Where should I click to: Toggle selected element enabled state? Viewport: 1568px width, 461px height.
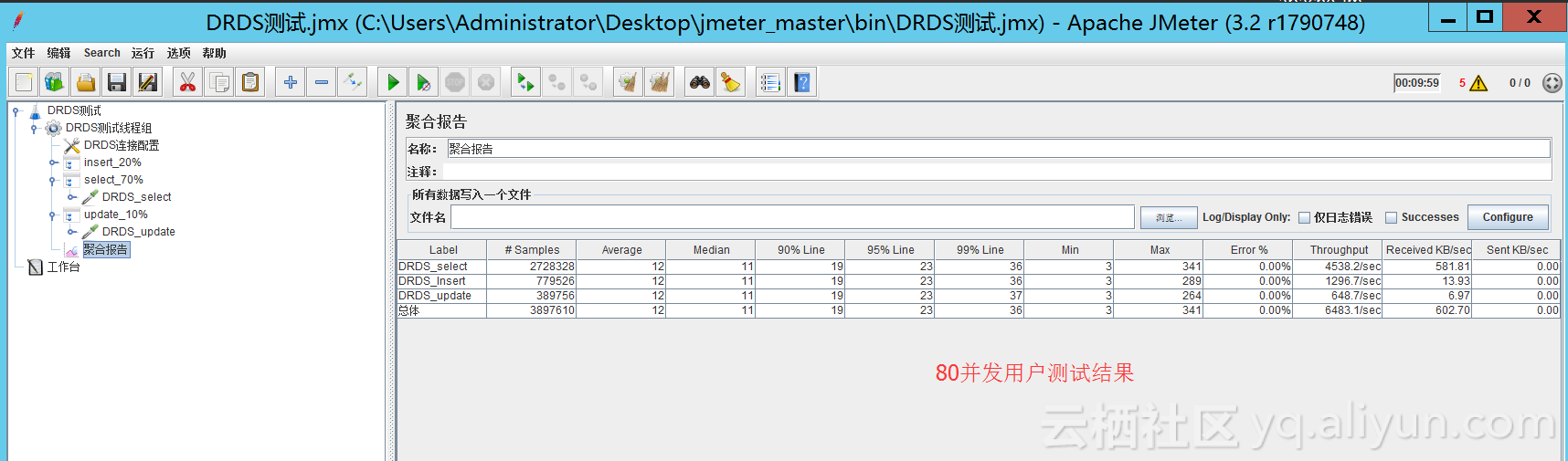pyautogui.click(x=353, y=83)
